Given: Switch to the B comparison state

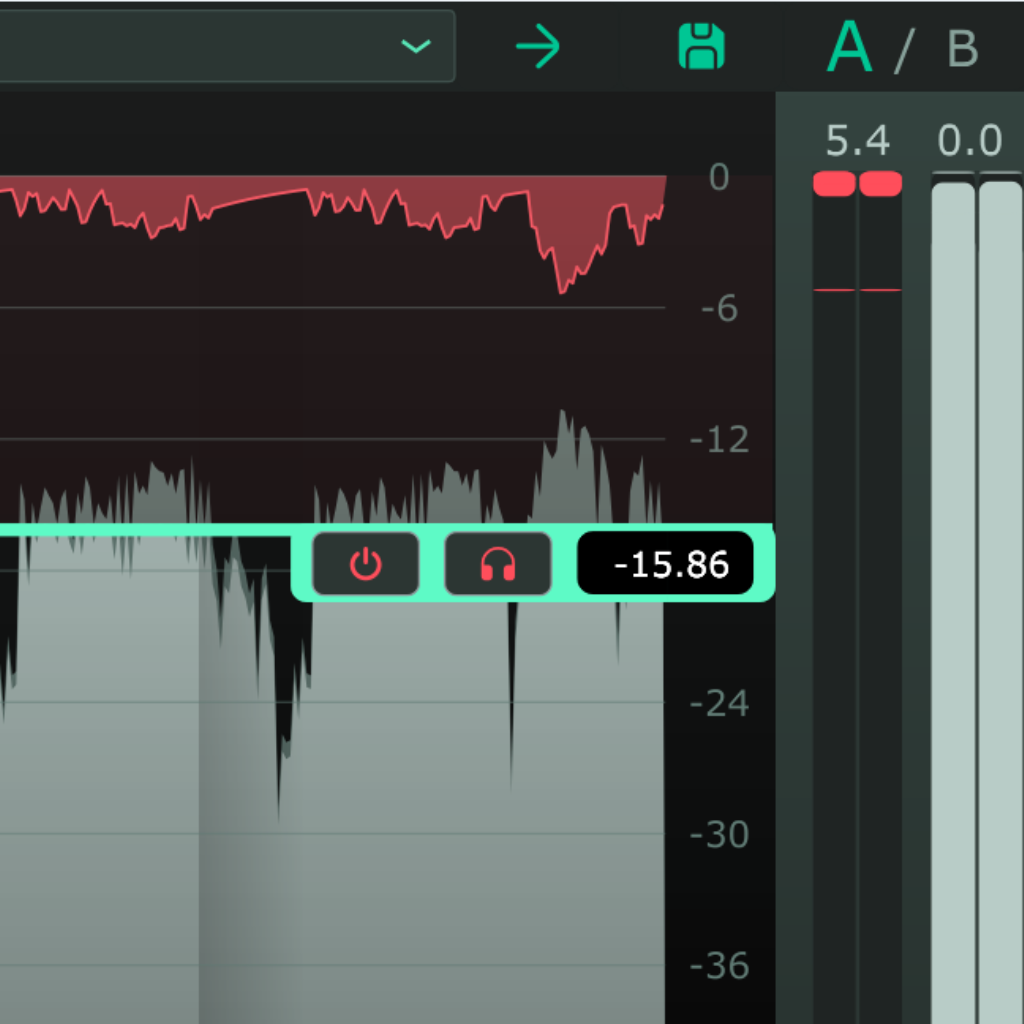Looking at the screenshot, I should point(963,49).
